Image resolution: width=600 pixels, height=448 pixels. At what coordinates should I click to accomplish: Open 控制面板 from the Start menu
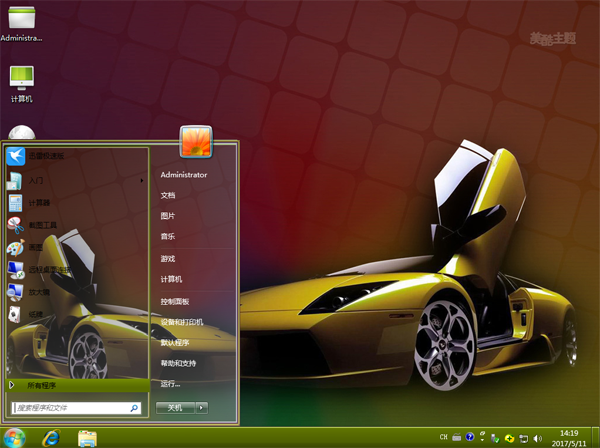(175, 301)
